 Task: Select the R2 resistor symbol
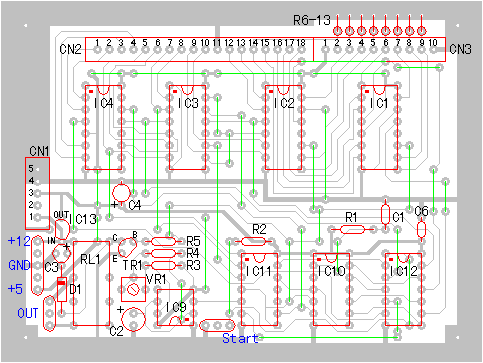coord(253,241)
